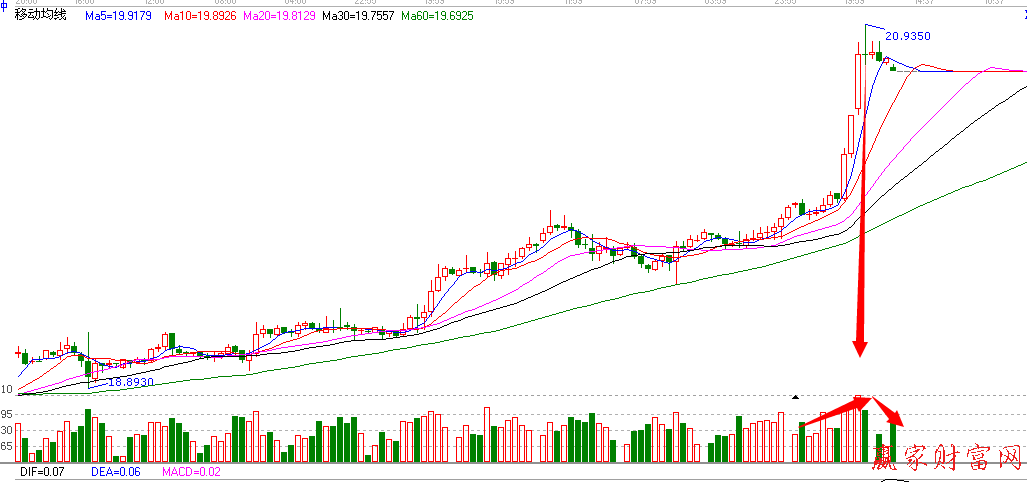This screenshot has height=482, width=1027.
Task: Click the large red downward arrow head
Action: [860, 346]
